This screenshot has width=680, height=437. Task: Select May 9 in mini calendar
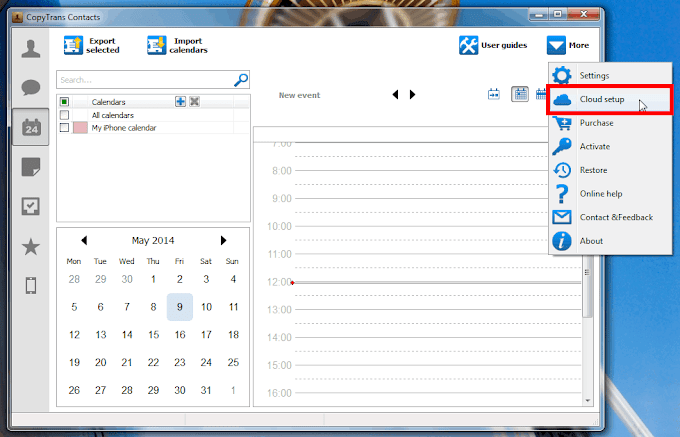point(180,307)
